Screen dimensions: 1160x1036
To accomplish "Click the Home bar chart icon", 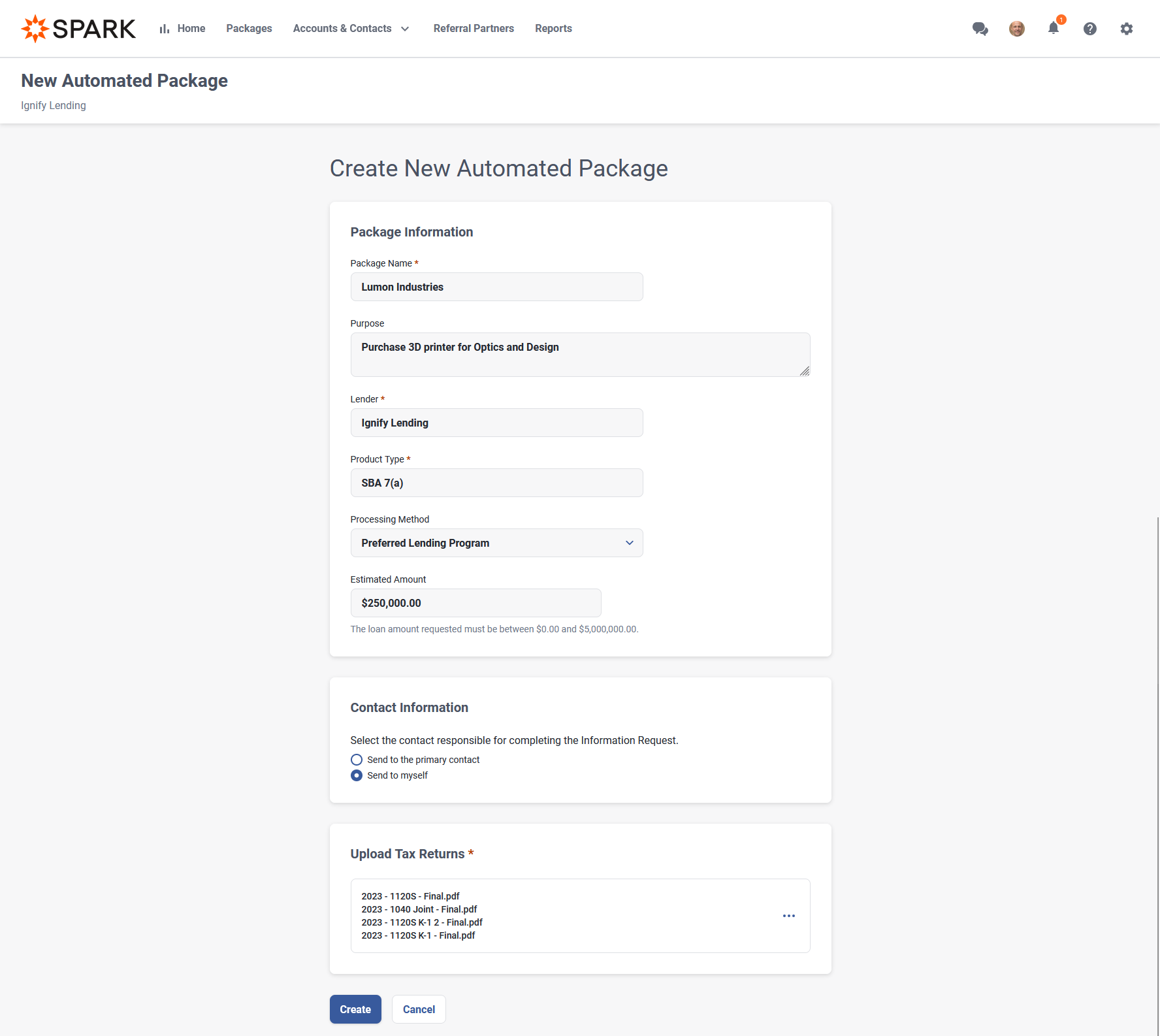I will pos(165,29).
